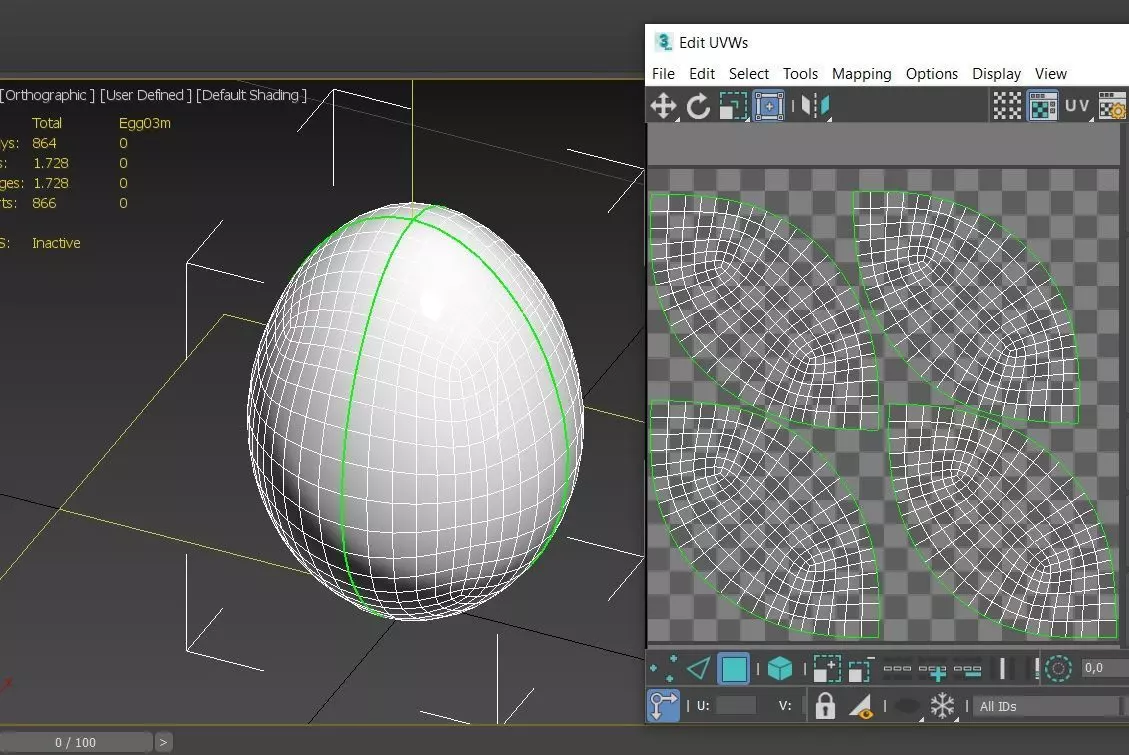Click the 866 verts total value
The image size is (1129, 755).
coord(44,203)
